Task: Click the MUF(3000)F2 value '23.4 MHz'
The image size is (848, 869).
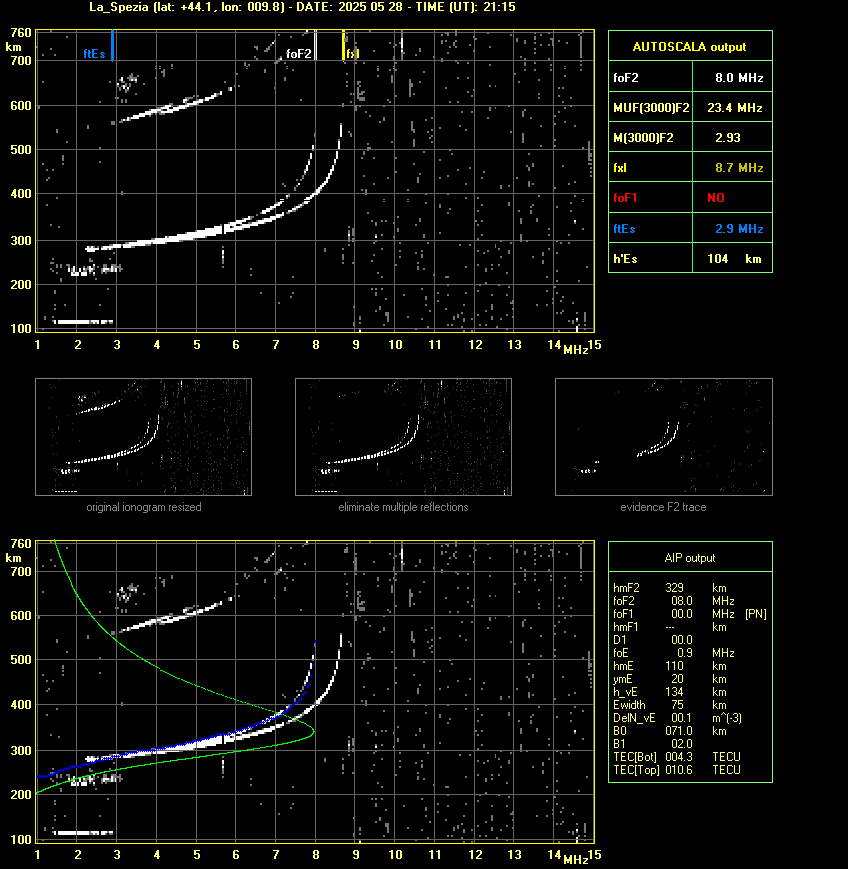Action: (735, 108)
